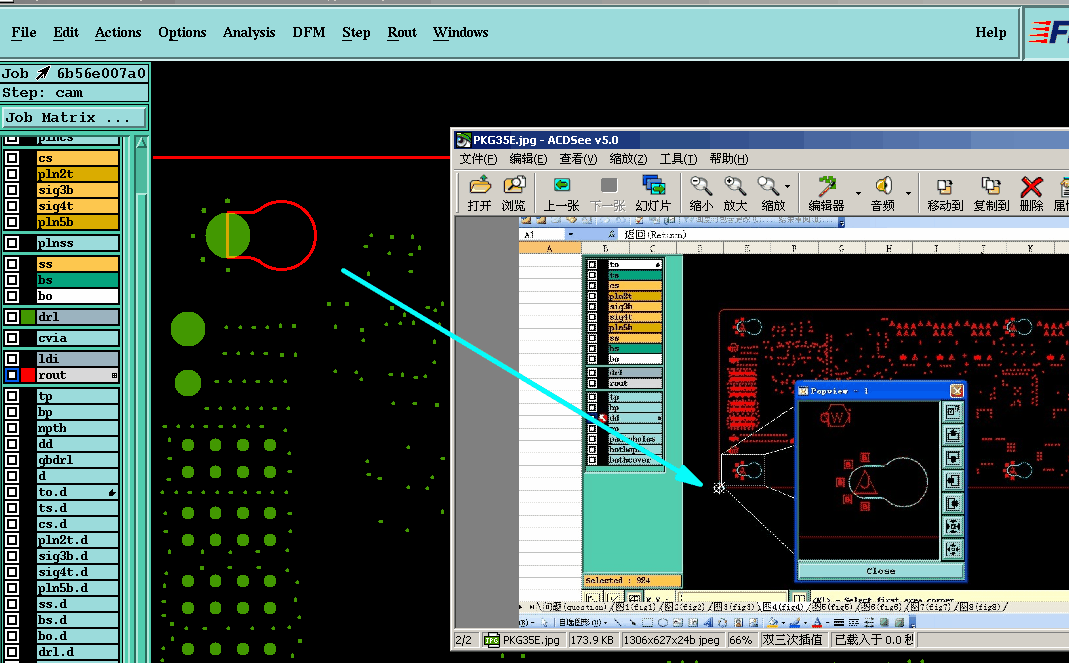Click the expand box on the rout layer row
Image resolution: width=1069 pixels, height=663 pixels.
(114, 375)
